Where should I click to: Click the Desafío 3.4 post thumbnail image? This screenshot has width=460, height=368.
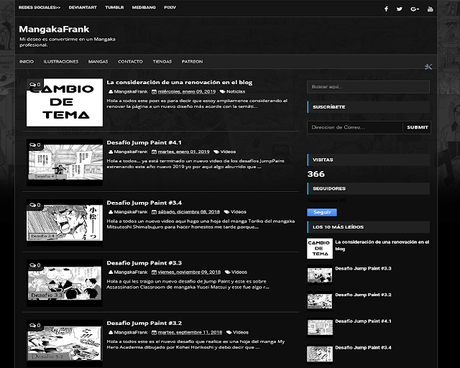pyautogui.click(x=65, y=222)
